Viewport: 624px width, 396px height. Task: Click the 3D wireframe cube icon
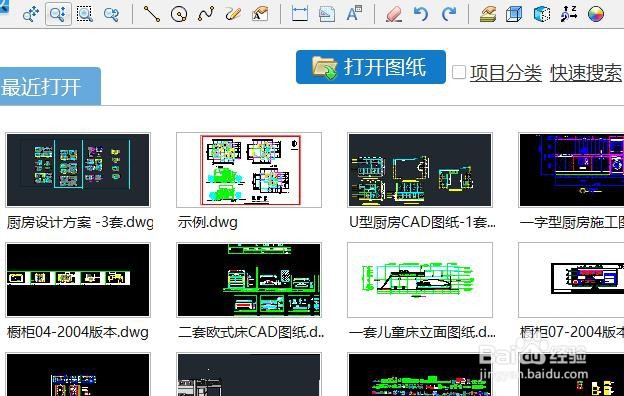tap(514, 14)
